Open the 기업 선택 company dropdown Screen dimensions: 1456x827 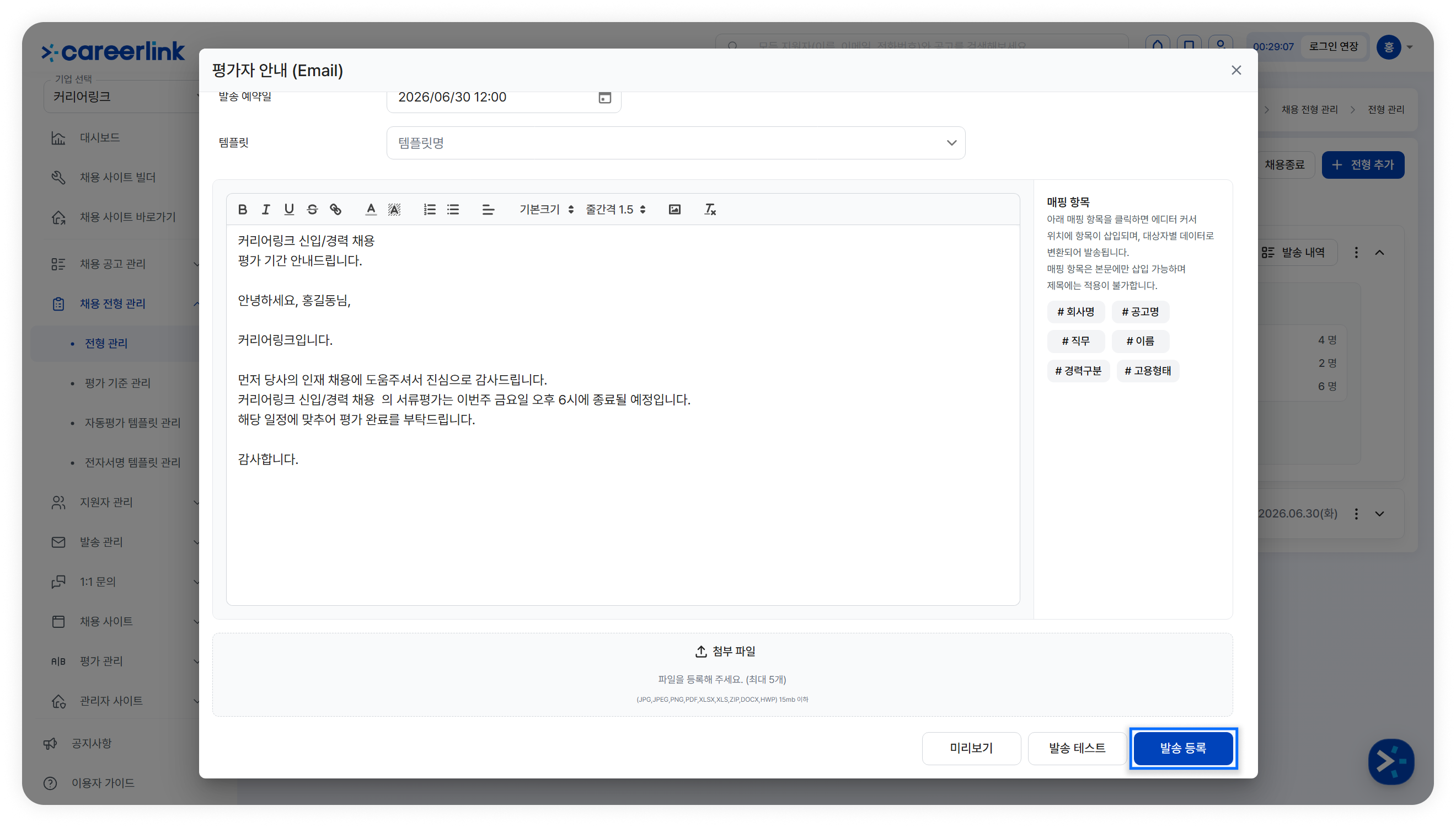[x=121, y=97]
